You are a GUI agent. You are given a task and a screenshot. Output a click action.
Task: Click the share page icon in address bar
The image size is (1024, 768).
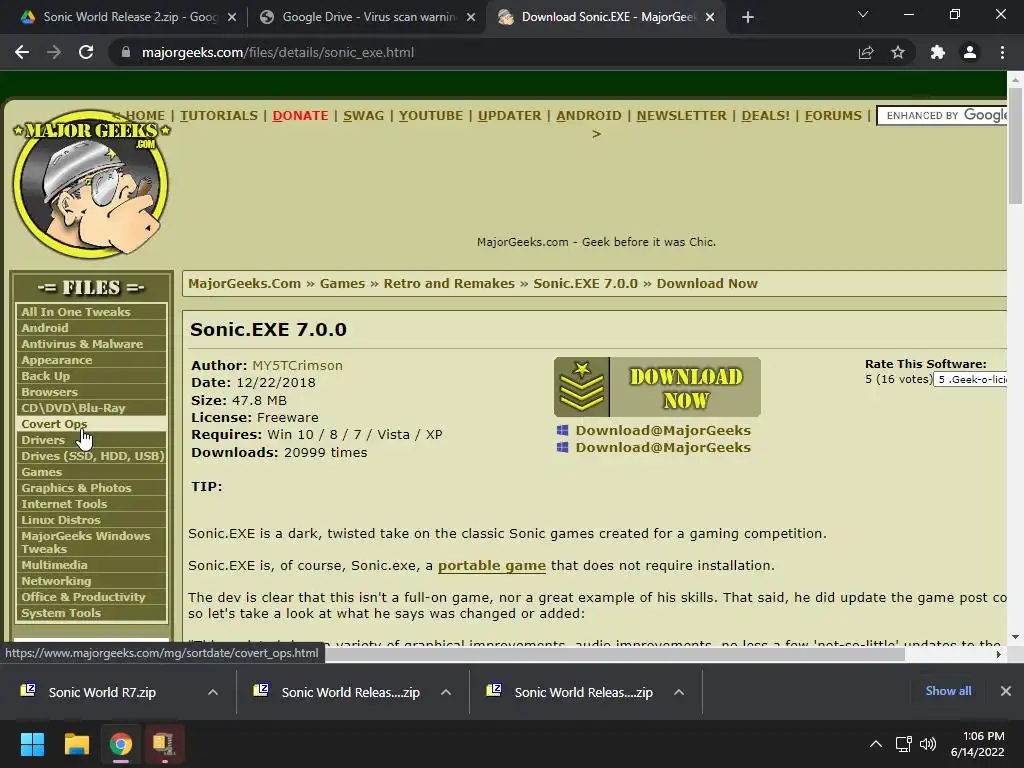[866, 52]
